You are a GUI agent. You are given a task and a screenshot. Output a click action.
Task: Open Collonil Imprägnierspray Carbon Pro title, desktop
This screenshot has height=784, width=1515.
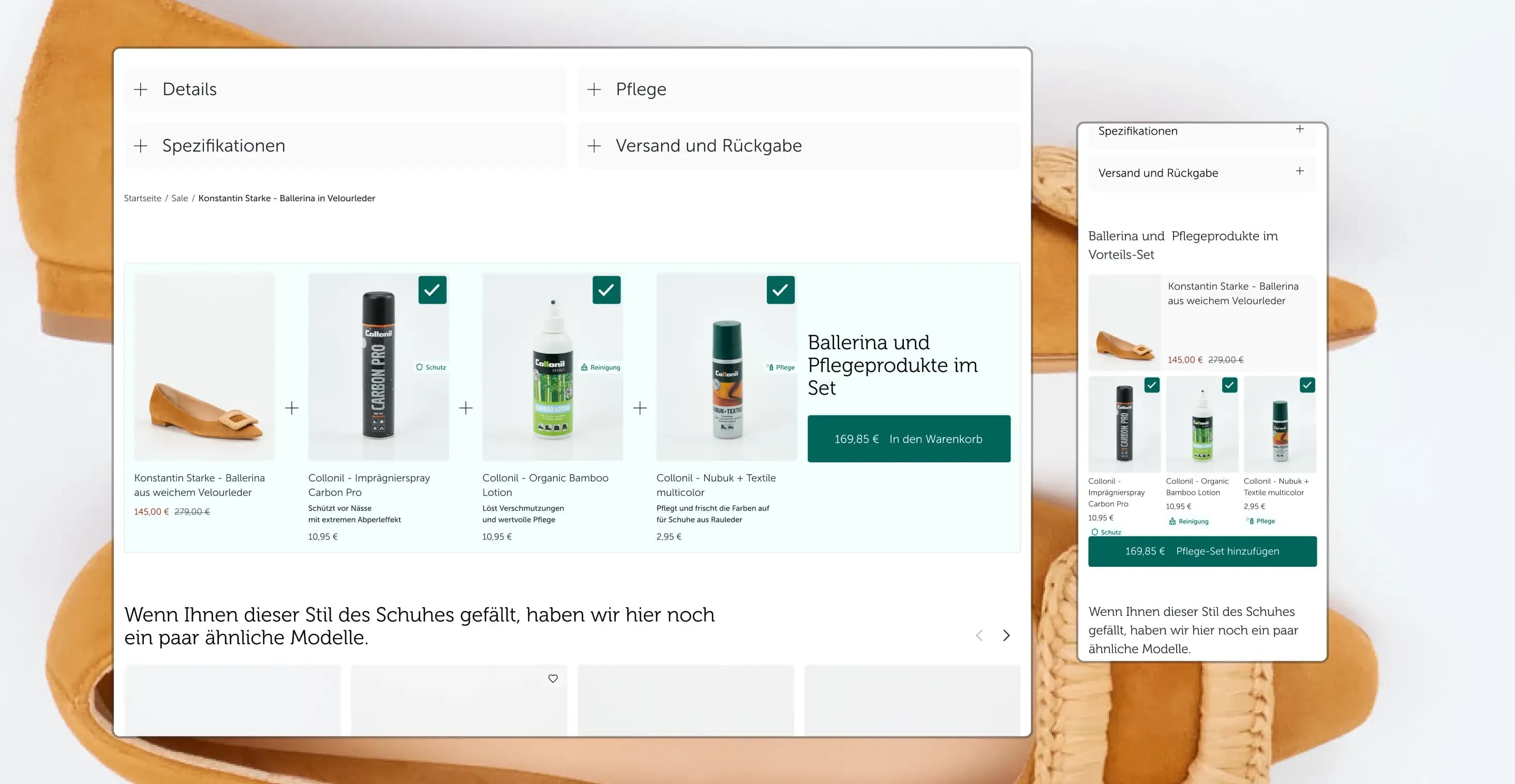[369, 486]
